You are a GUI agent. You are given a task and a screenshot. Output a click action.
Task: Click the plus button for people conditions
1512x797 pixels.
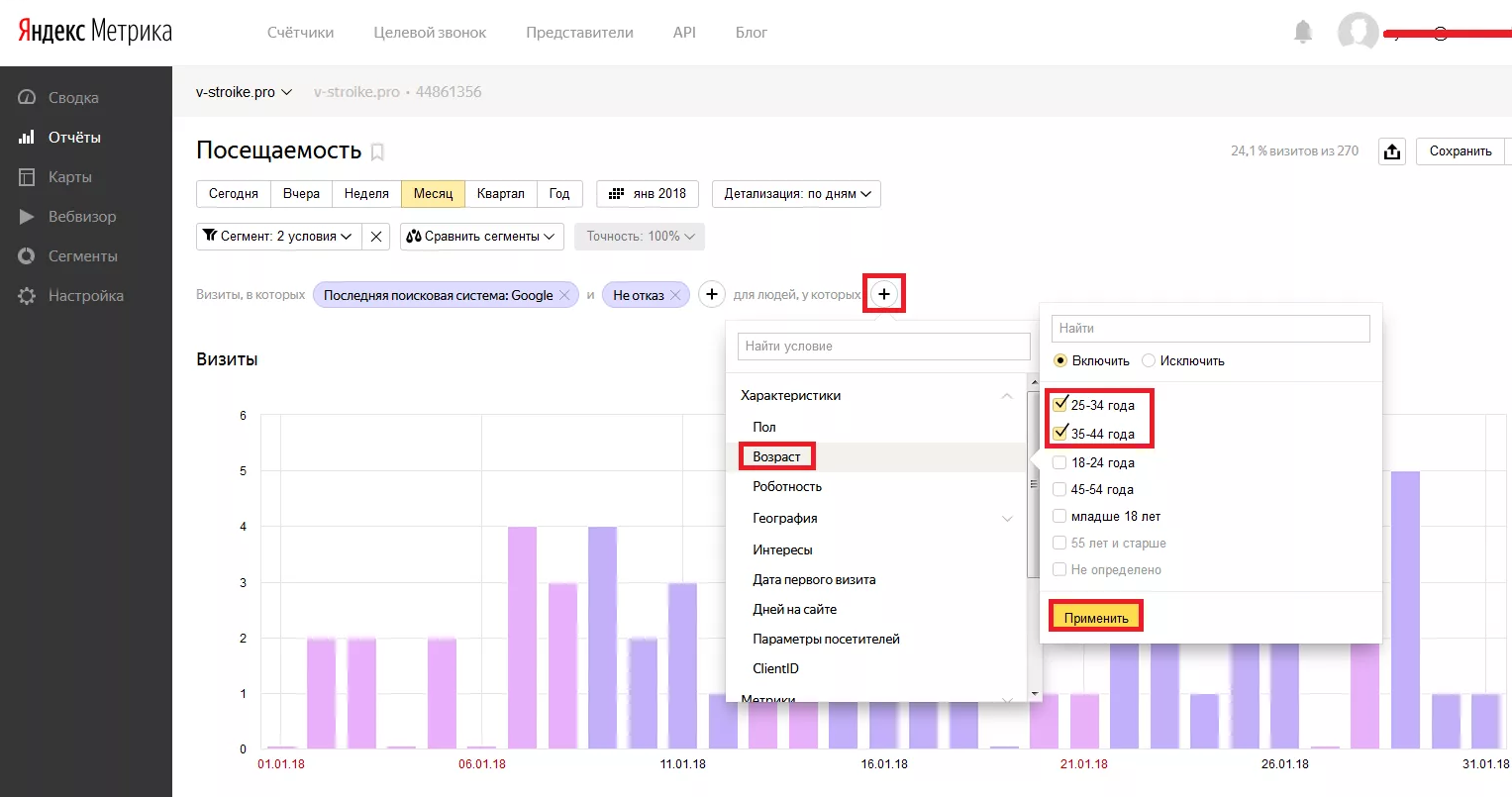point(884,294)
